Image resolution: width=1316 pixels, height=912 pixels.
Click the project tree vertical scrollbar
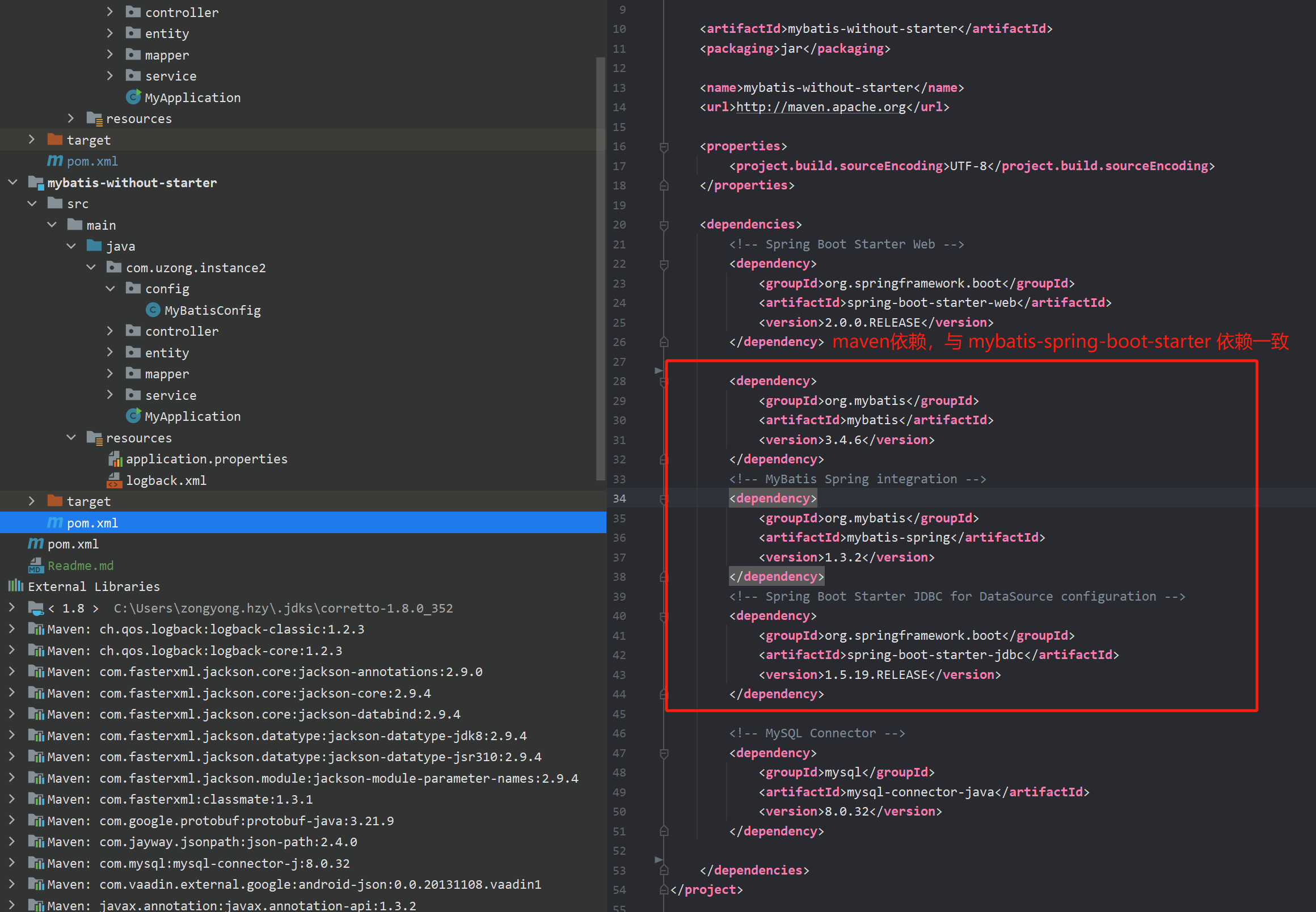600,269
